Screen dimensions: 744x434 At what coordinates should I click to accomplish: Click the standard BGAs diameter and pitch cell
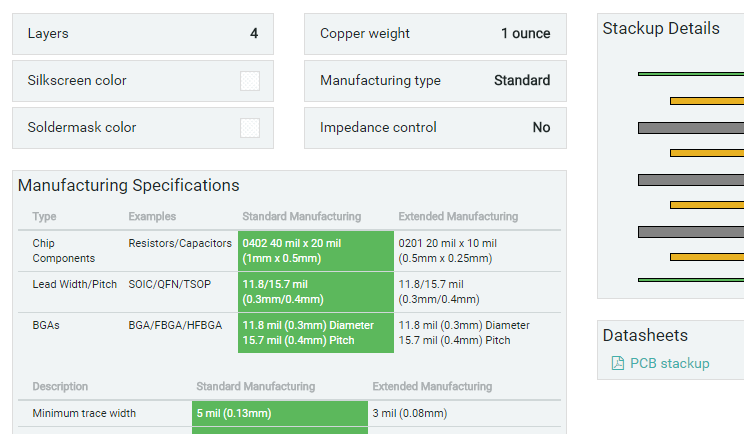(x=315, y=332)
